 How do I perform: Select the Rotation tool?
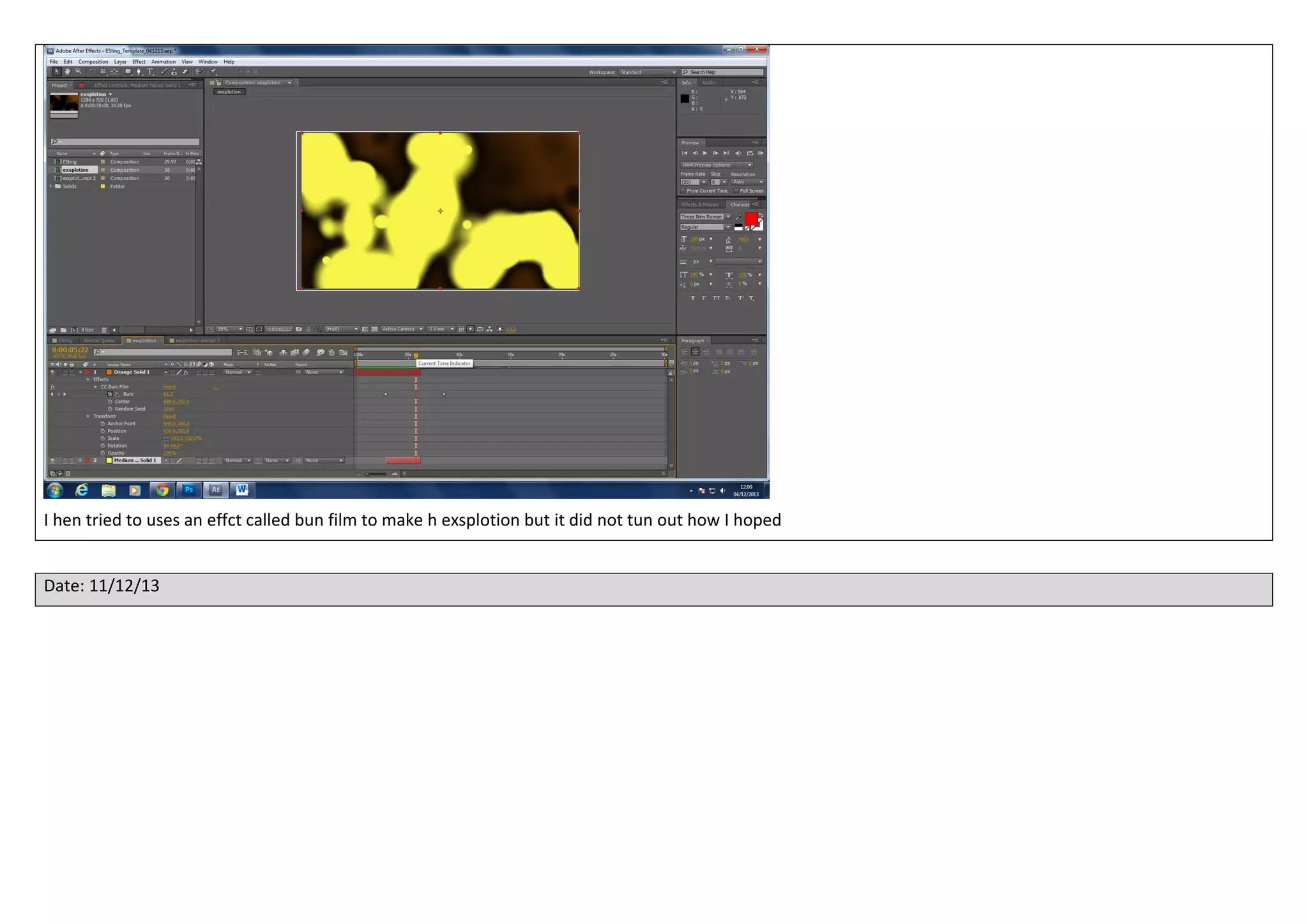pyautogui.click(x=92, y=72)
